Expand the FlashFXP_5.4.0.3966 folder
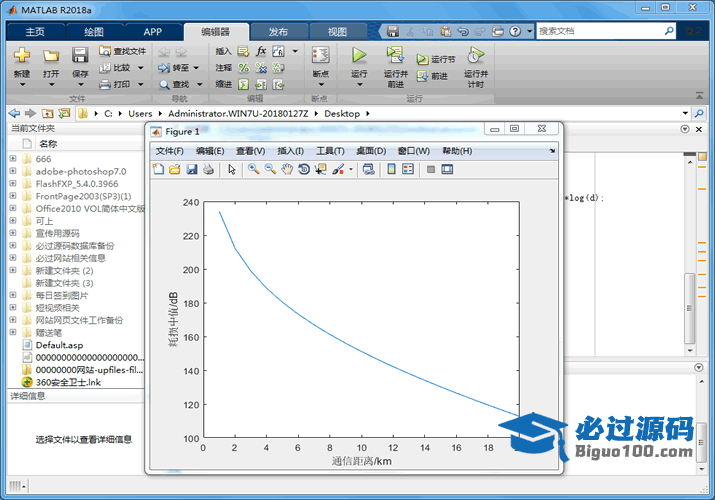Screen dimensions: 715x500 click(13, 183)
